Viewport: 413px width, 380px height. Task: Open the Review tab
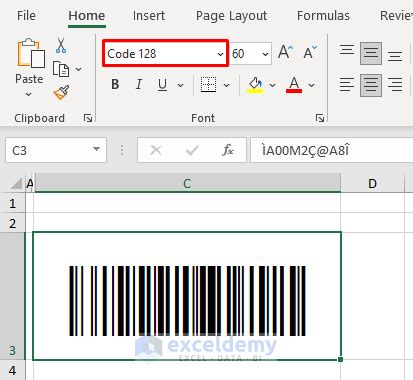(396, 16)
